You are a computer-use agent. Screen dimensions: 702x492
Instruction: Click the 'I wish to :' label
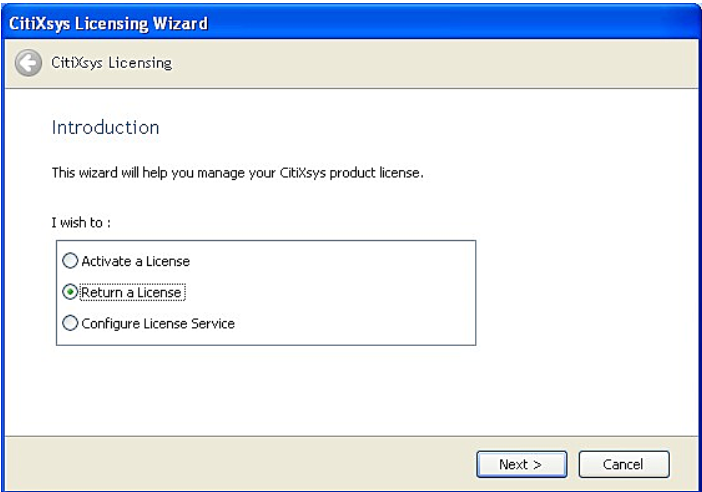[x=81, y=222]
